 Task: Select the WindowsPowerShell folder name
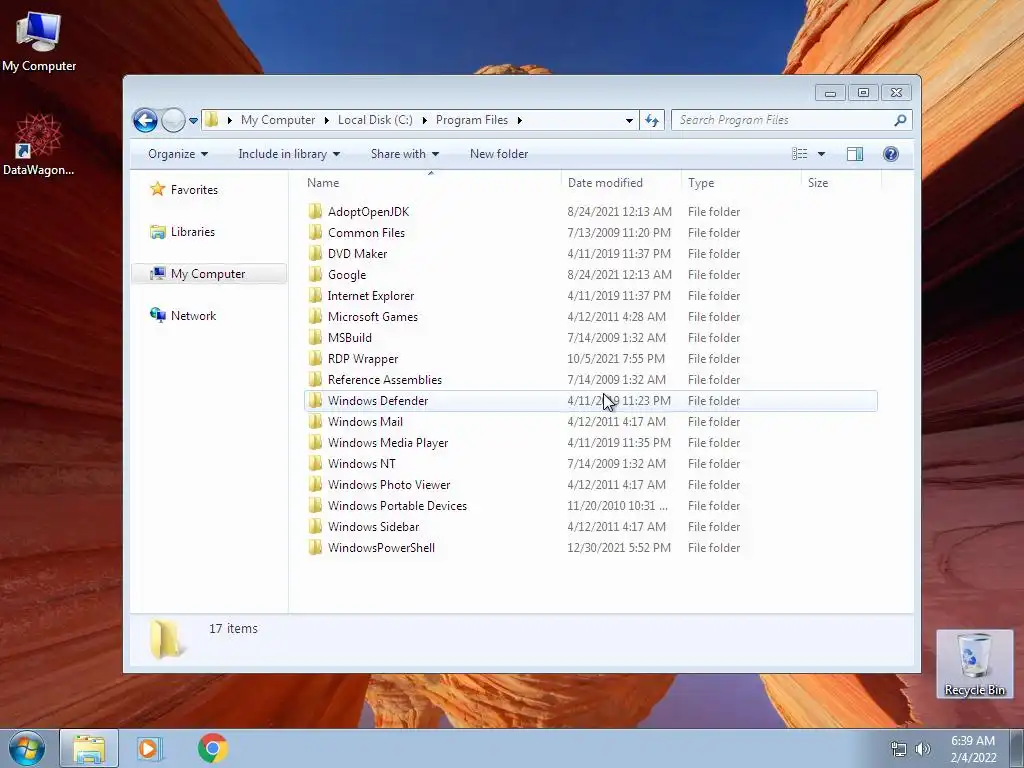coord(381,548)
